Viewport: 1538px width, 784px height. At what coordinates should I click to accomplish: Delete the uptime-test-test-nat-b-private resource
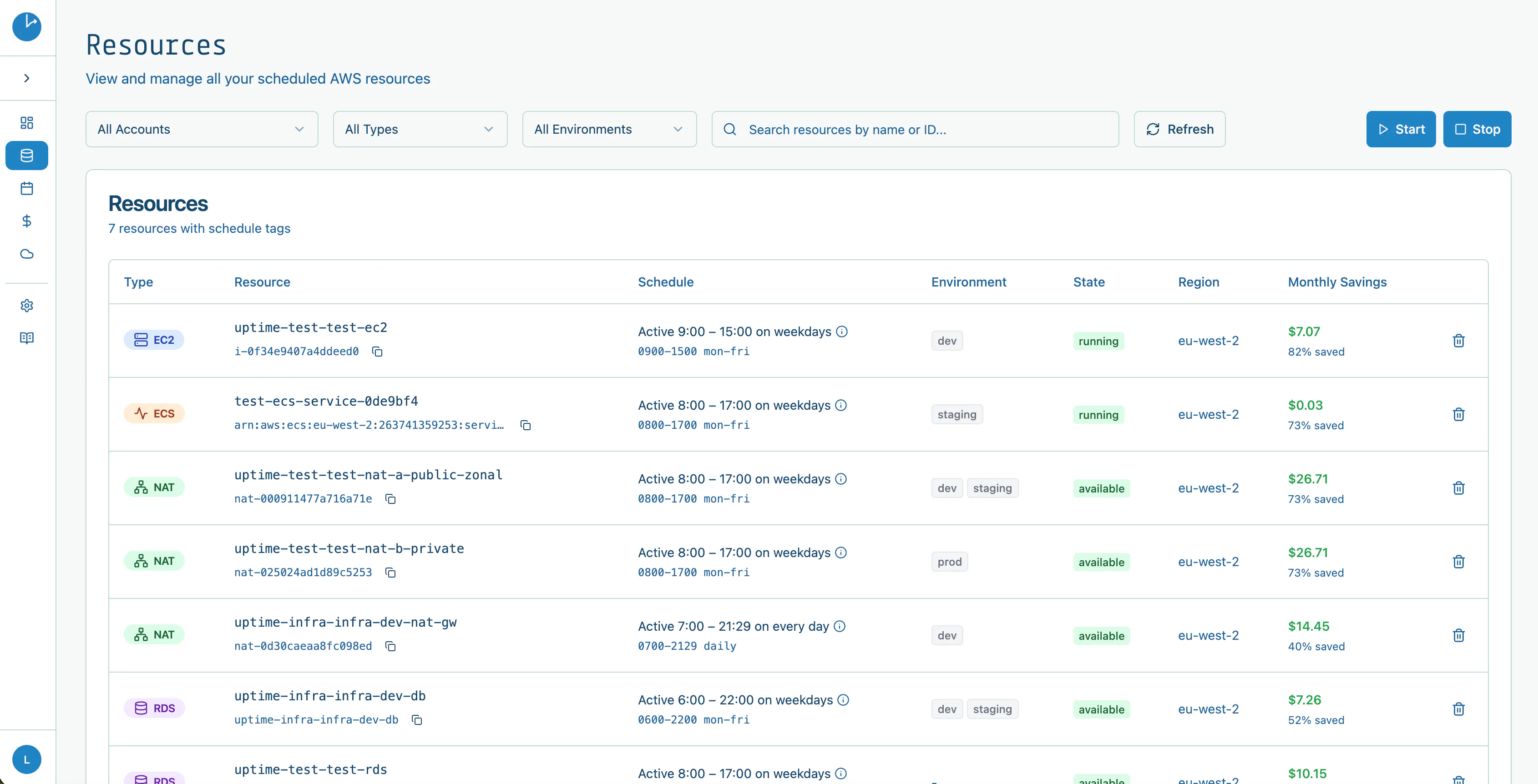point(1458,562)
